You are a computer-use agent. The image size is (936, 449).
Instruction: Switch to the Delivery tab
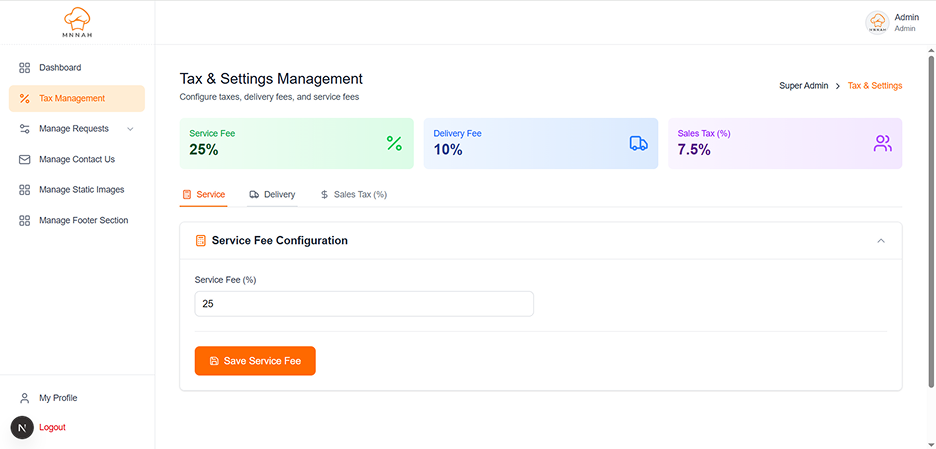272,194
